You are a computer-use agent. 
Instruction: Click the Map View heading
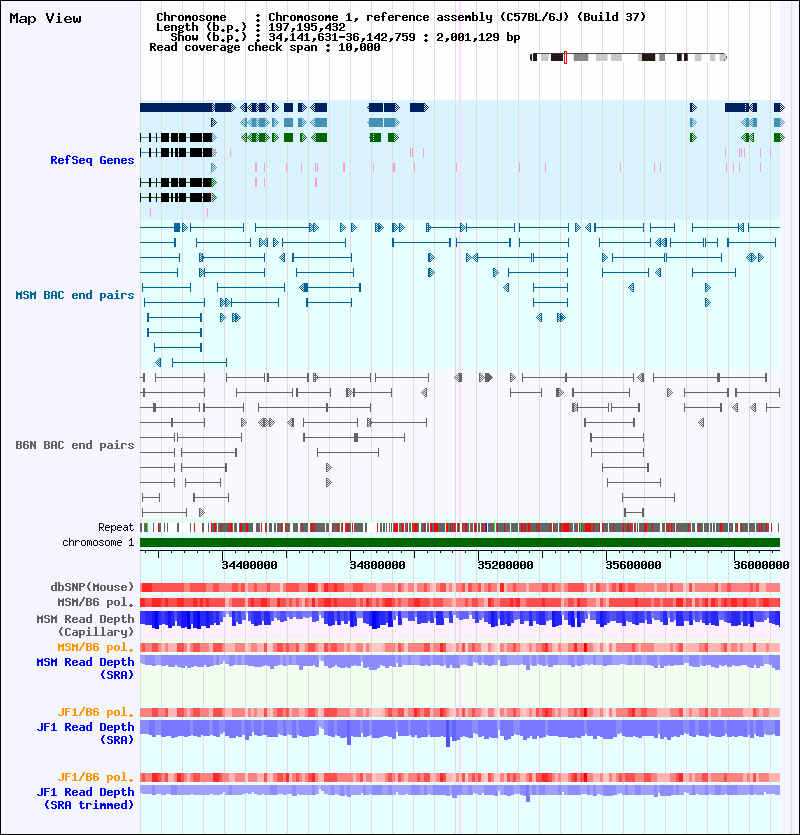point(45,19)
